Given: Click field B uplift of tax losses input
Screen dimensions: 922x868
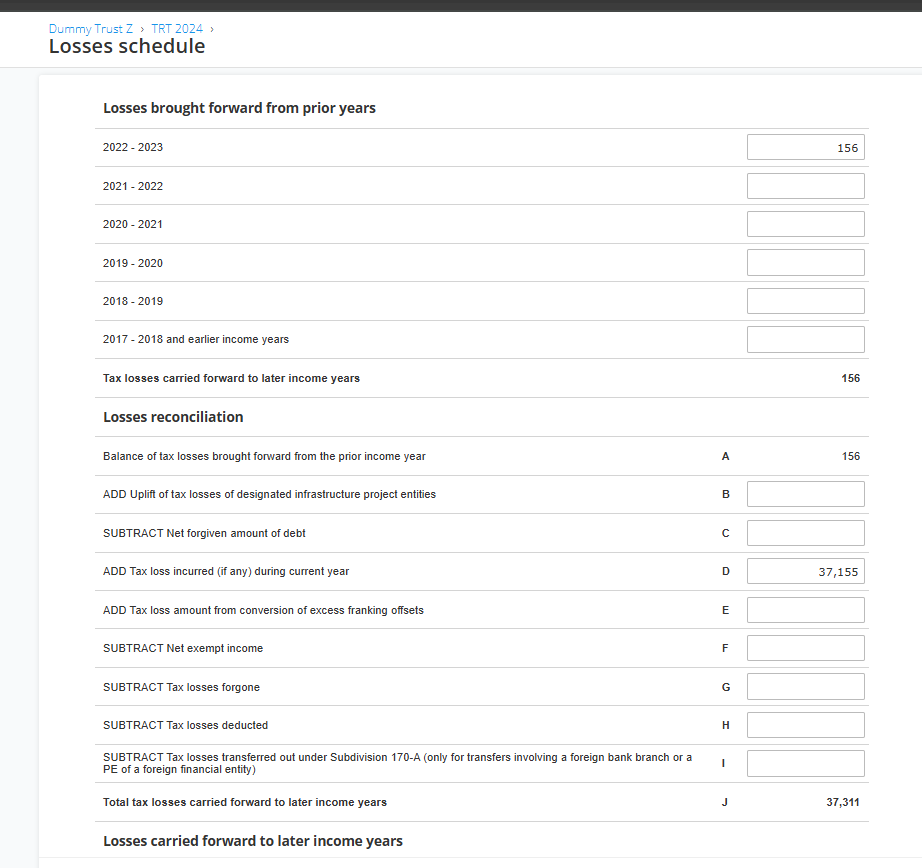Looking at the screenshot, I should pos(806,494).
